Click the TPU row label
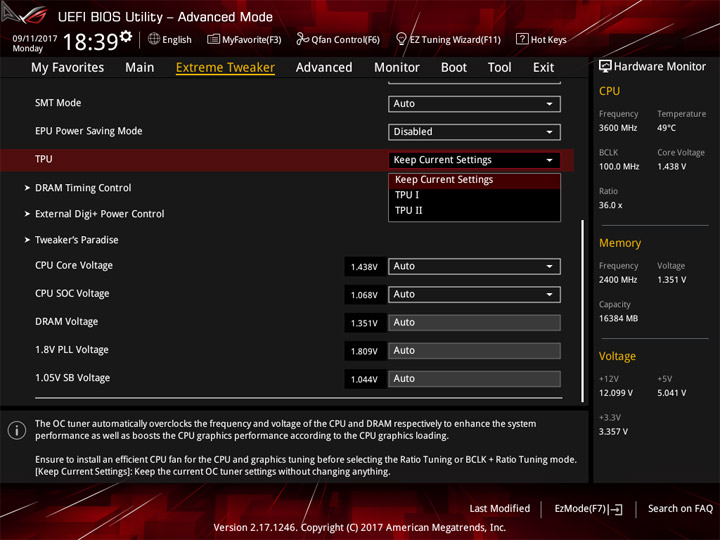 [x=44, y=159]
